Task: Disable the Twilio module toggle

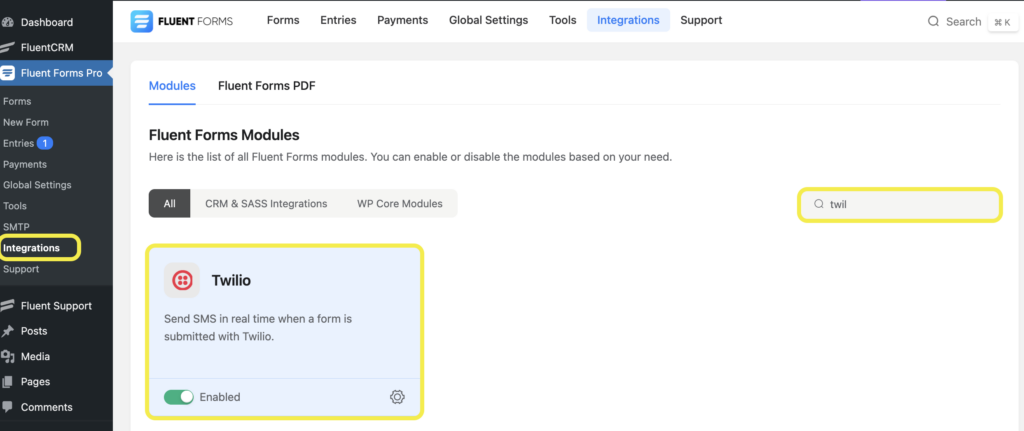Action: (179, 396)
